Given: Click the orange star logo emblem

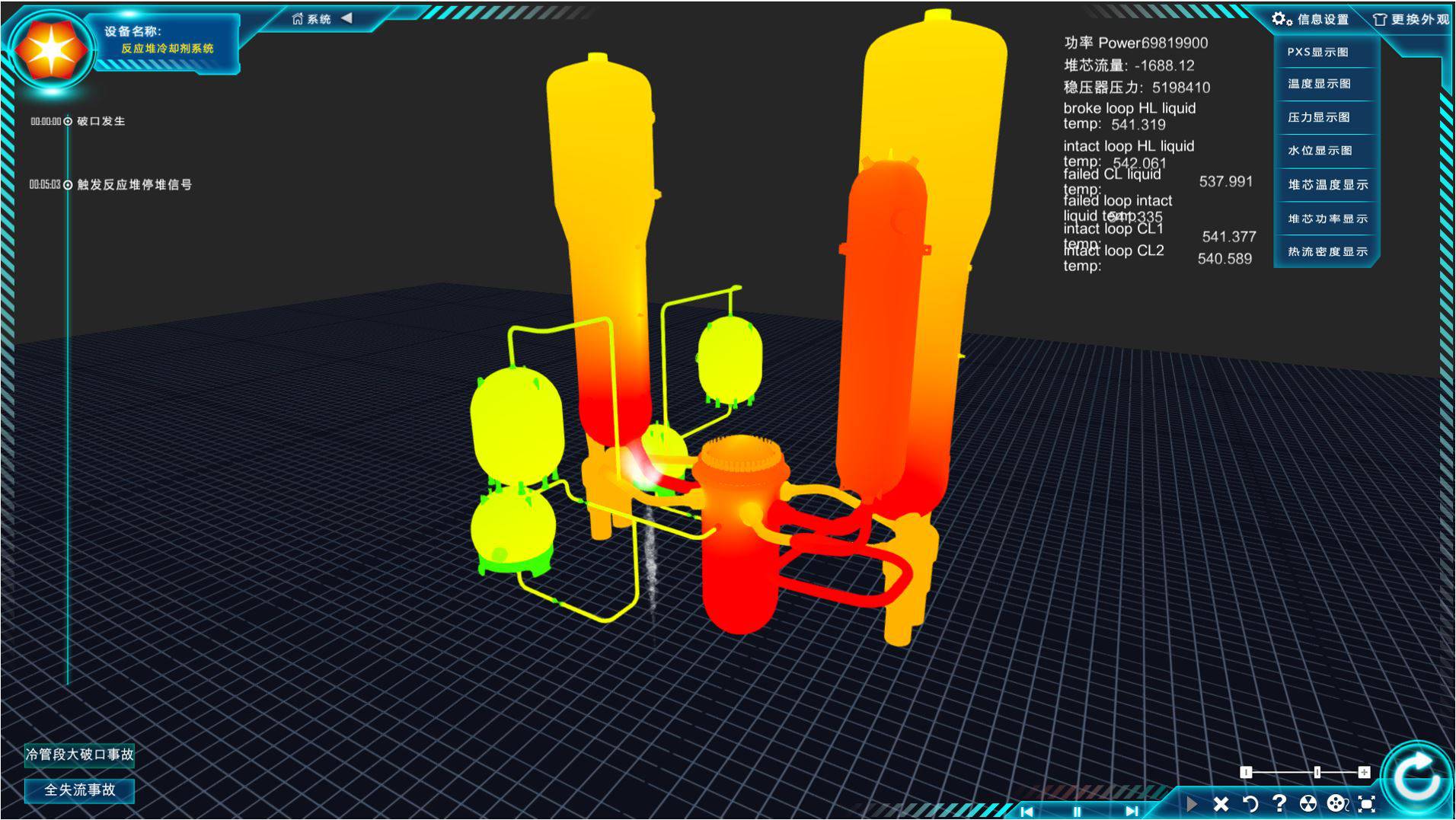Looking at the screenshot, I should 50,50.
